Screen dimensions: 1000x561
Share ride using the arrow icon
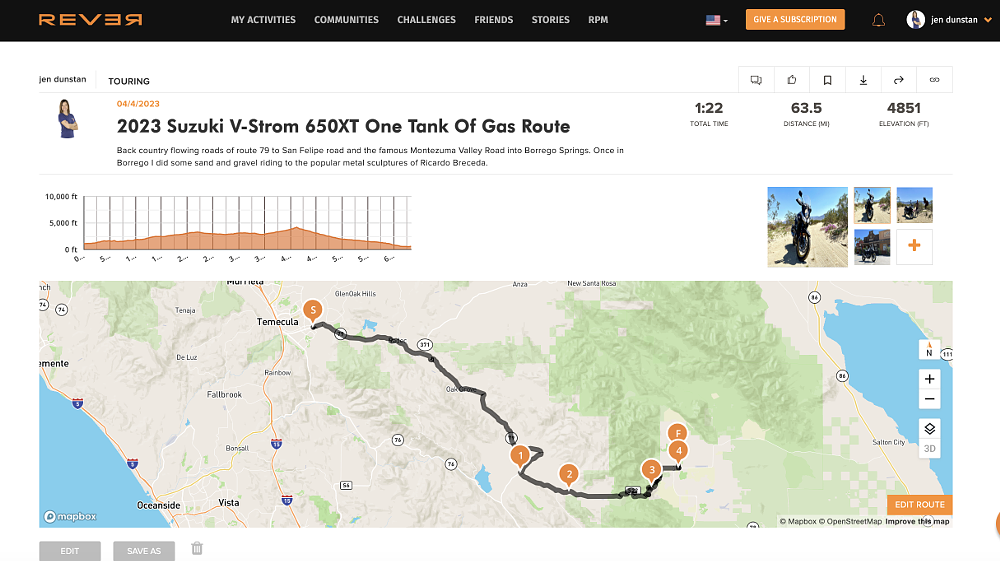tap(899, 80)
